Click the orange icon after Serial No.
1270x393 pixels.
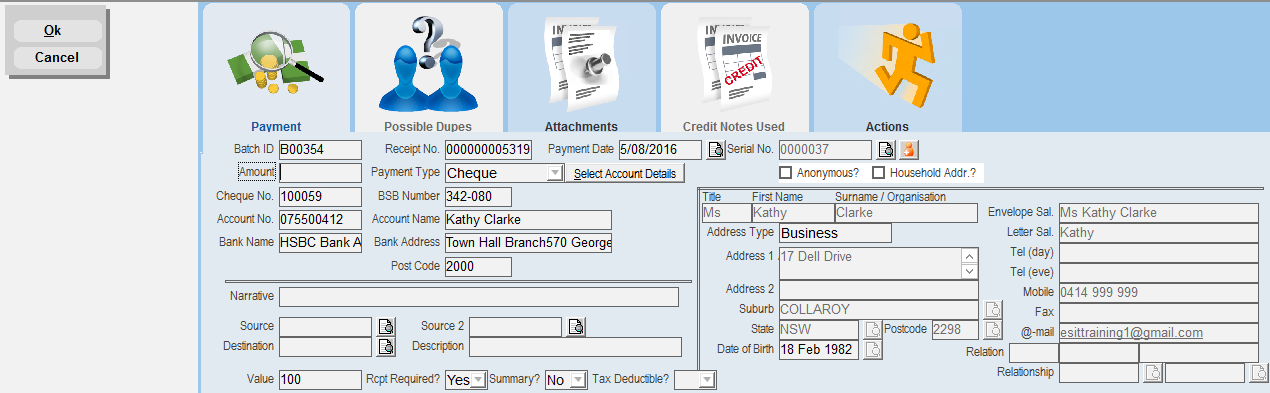909,151
